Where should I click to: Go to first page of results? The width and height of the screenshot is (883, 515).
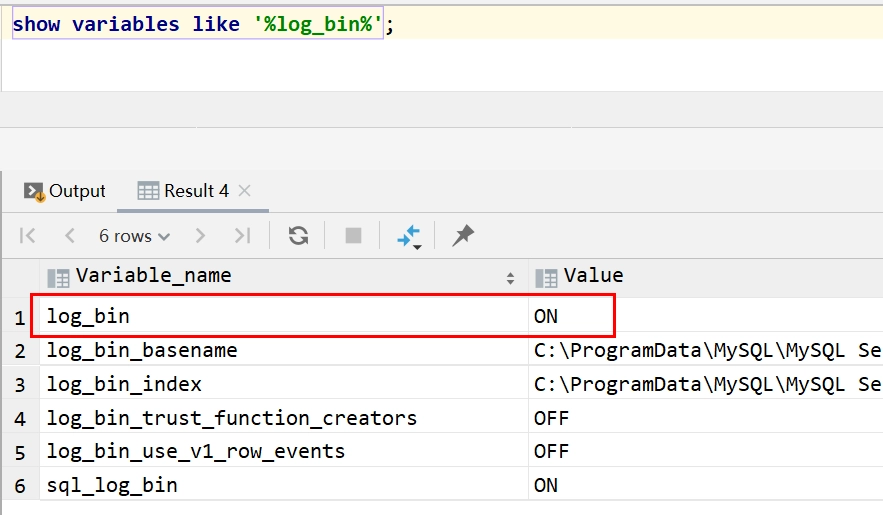click(27, 235)
